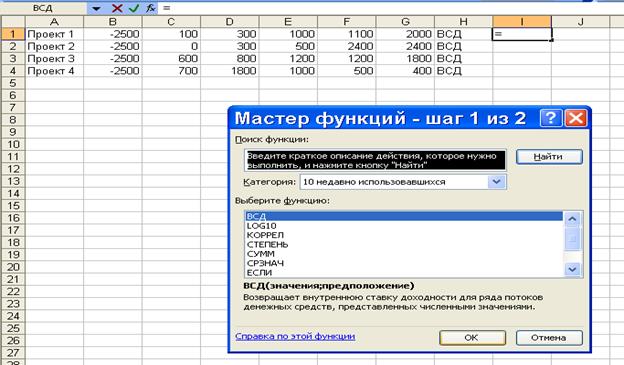The height and width of the screenshot is (365, 624).
Task: Click cell Проект 4
Action: tap(55, 71)
